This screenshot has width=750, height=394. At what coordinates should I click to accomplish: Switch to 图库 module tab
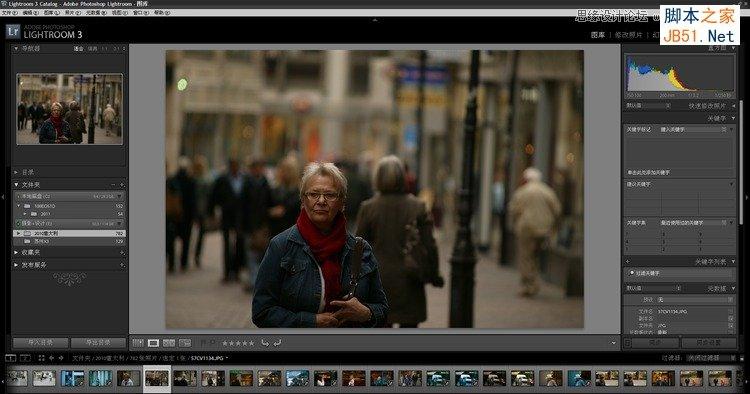coord(598,35)
